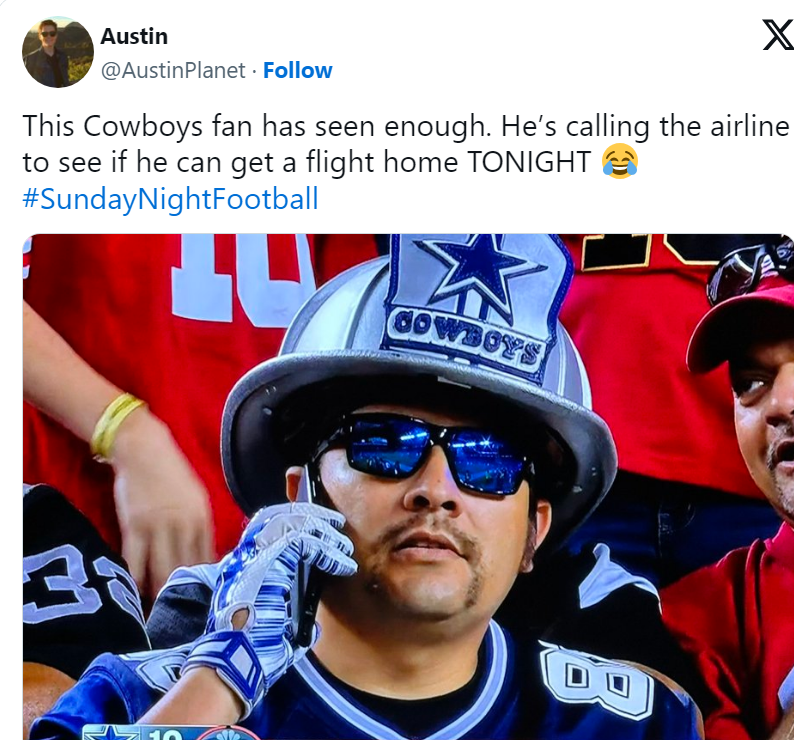Click the tweet text about Cowboys fan
Viewport: 794px width, 740px height.
406,144
